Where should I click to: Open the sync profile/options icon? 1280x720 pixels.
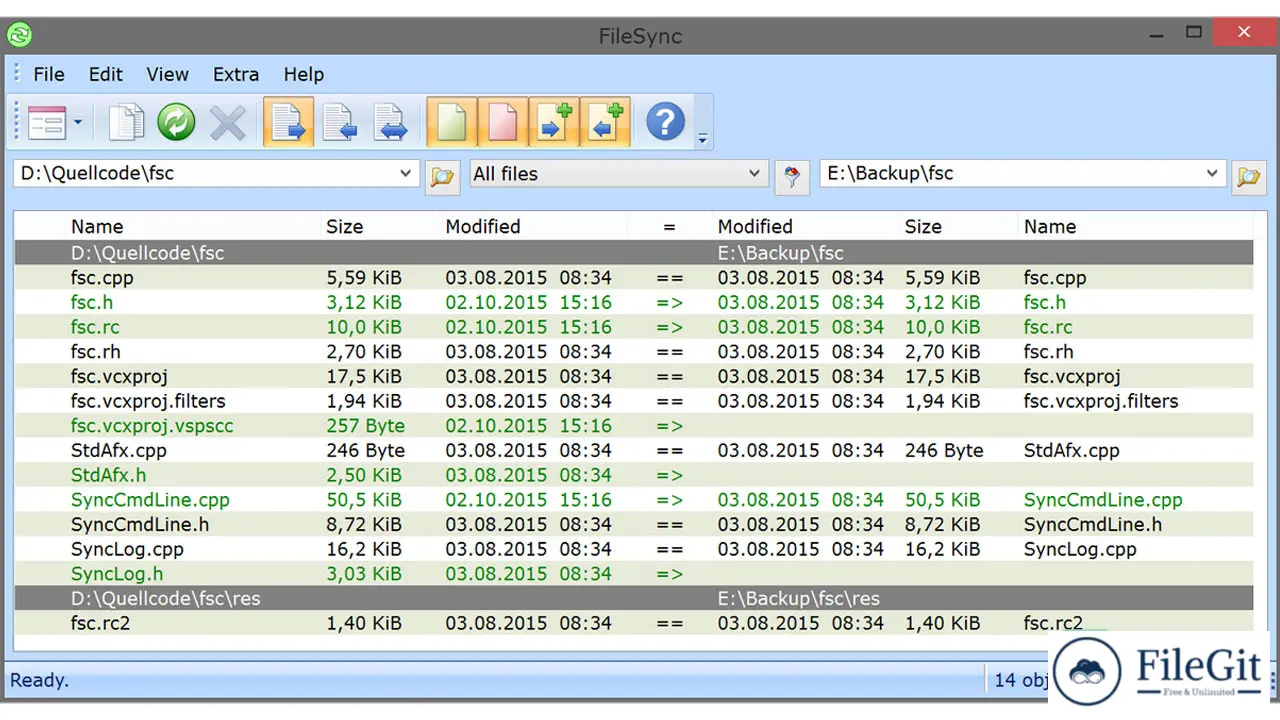click(46, 123)
